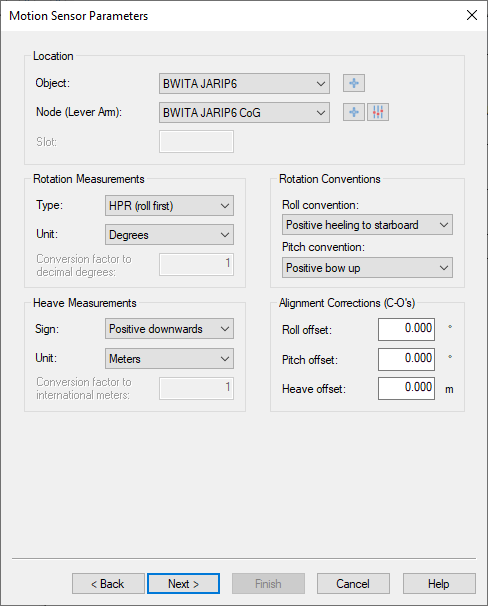Open rotation Type dropdown HPR (roll first)
Image resolution: width=488 pixels, height=606 pixels.
point(169,206)
